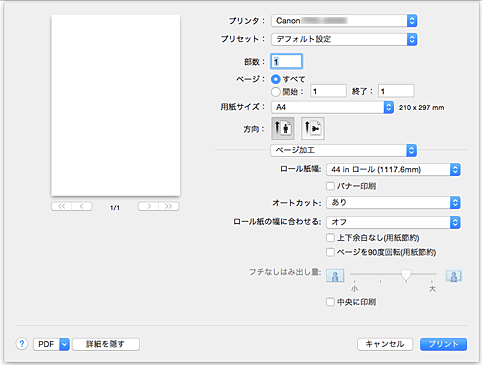Enable バナー印刷 checkbox
Image resolution: width=482 pixels, height=365 pixels.
330,186
